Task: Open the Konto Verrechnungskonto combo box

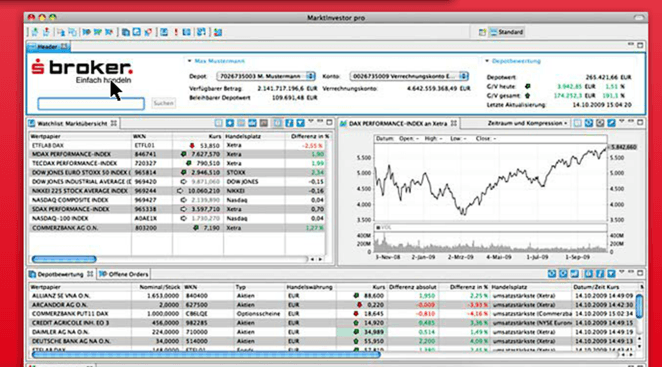Action: pos(409,77)
